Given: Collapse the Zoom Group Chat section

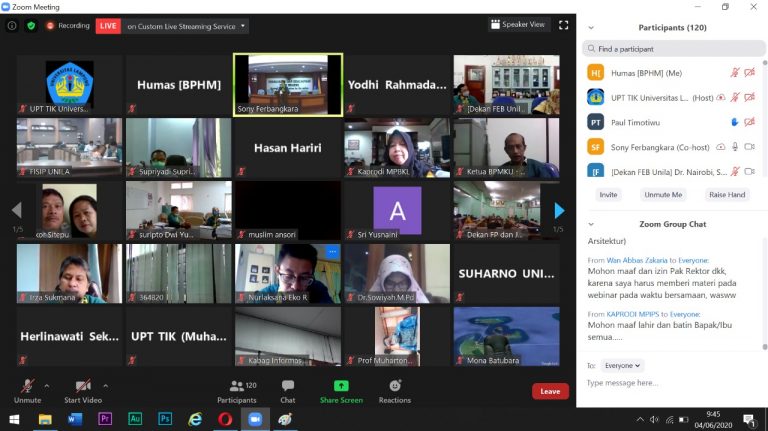Looking at the screenshot, I should 590,224.
